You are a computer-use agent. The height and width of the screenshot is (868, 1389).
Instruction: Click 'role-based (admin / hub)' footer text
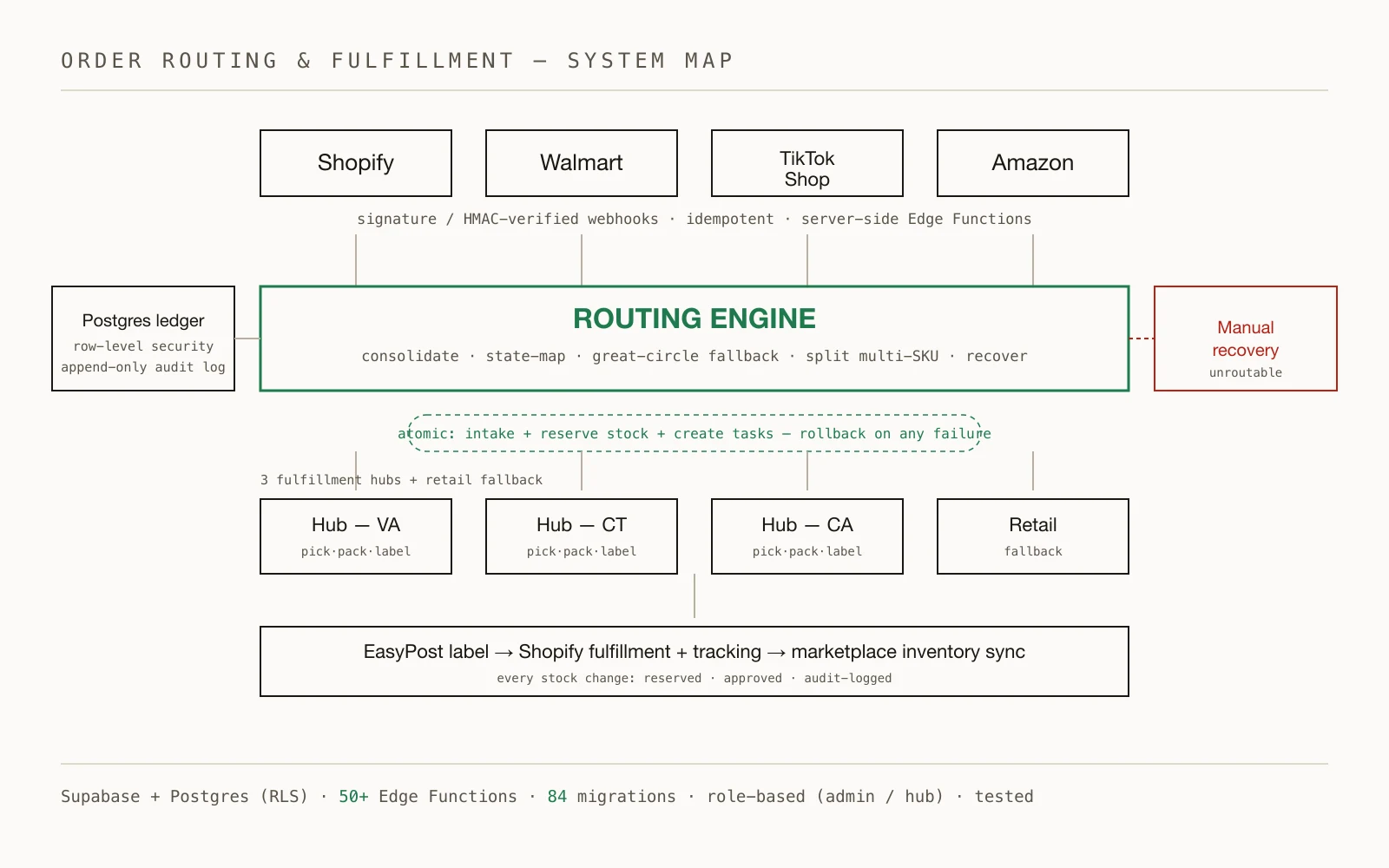point(825,797)
